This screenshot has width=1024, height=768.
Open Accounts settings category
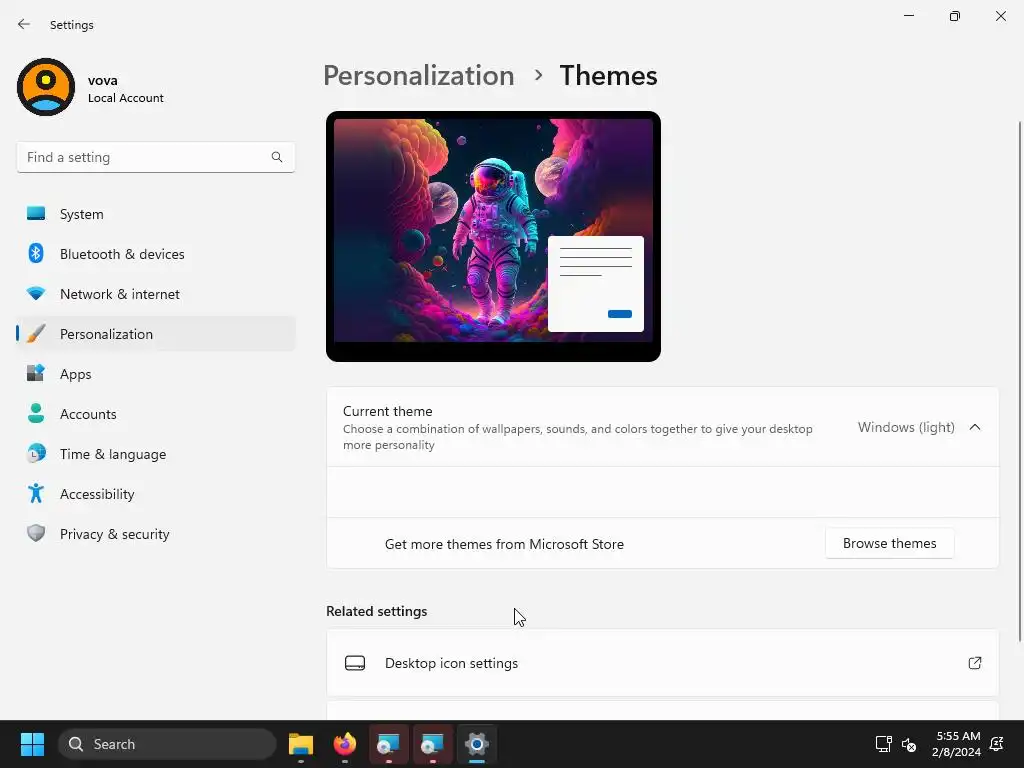click(x=156, y=413)
